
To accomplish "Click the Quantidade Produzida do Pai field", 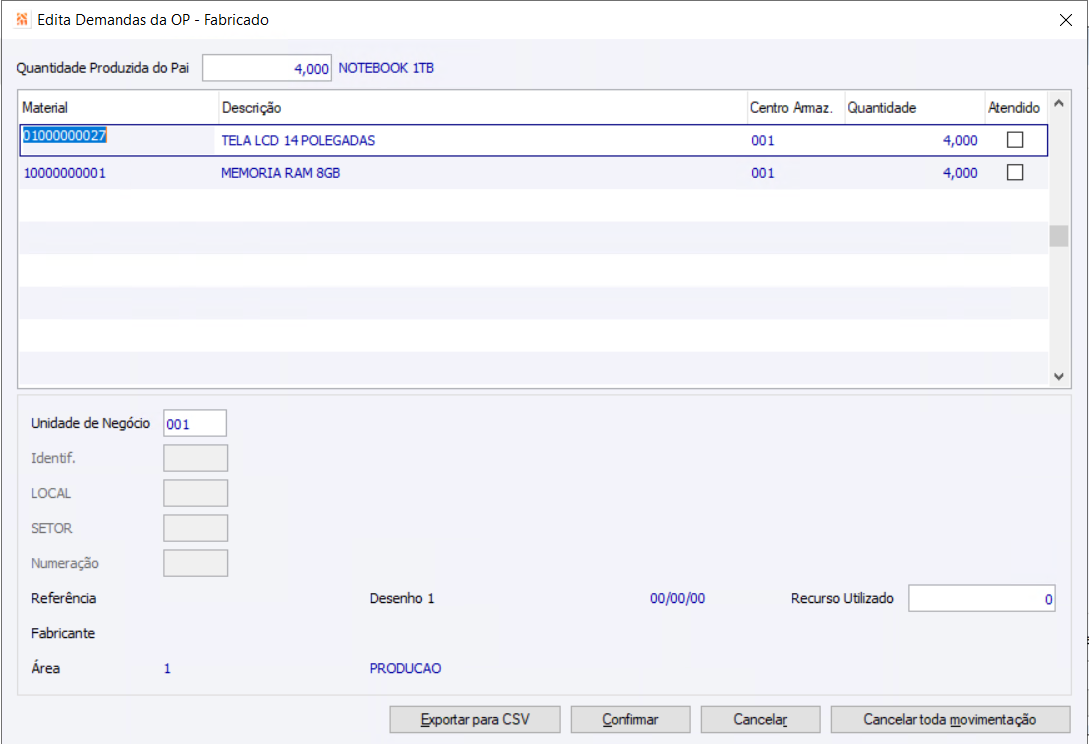I will (x=267, y=68).
